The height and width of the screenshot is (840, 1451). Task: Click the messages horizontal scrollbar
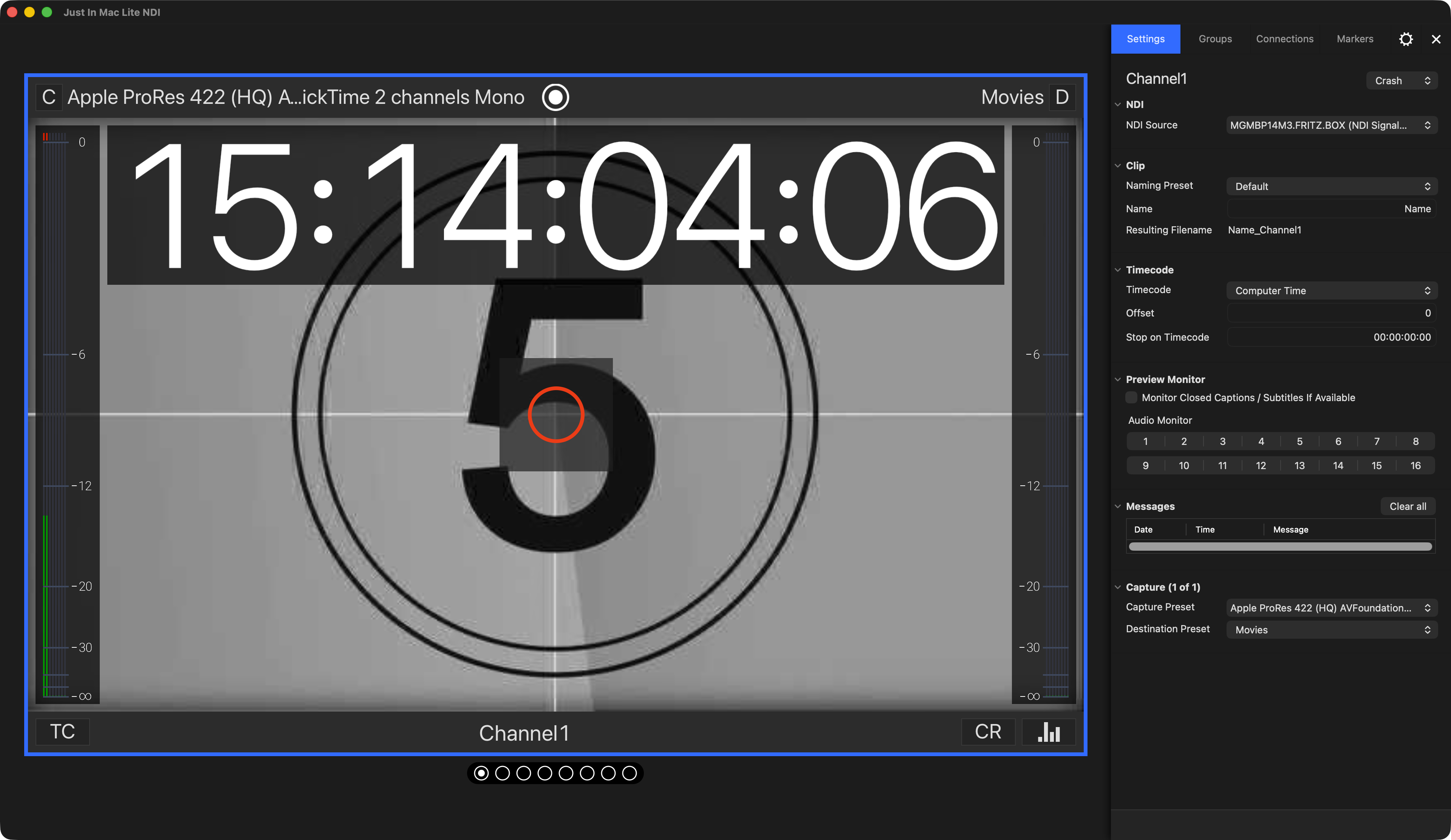coord(1280,547)
